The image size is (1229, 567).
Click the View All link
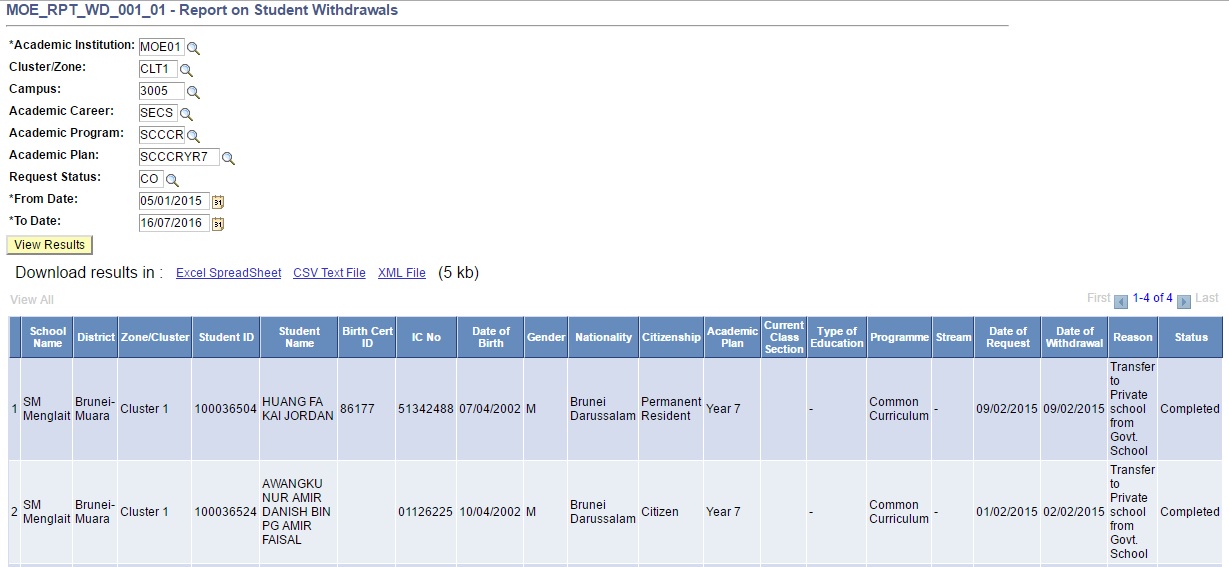[x=32, y=300]
